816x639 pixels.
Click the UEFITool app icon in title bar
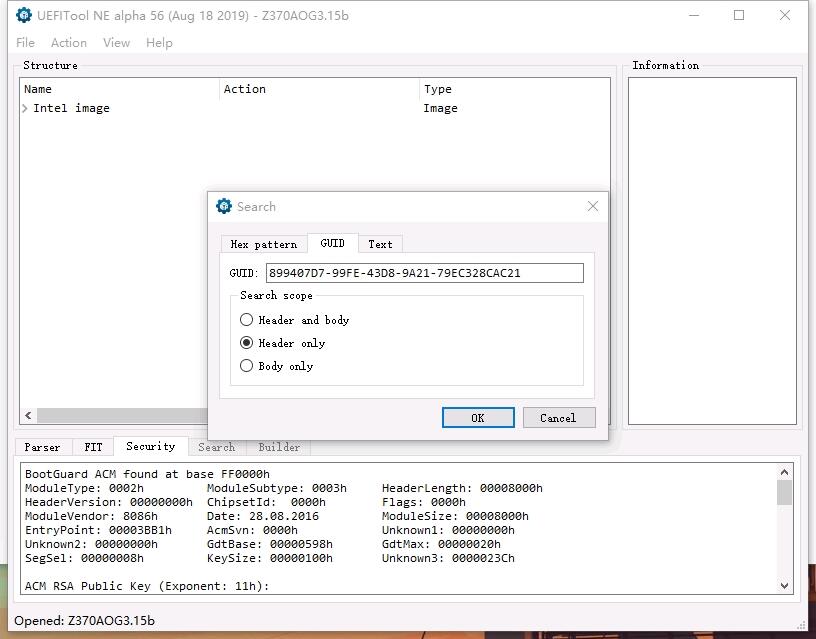(24, 15)
